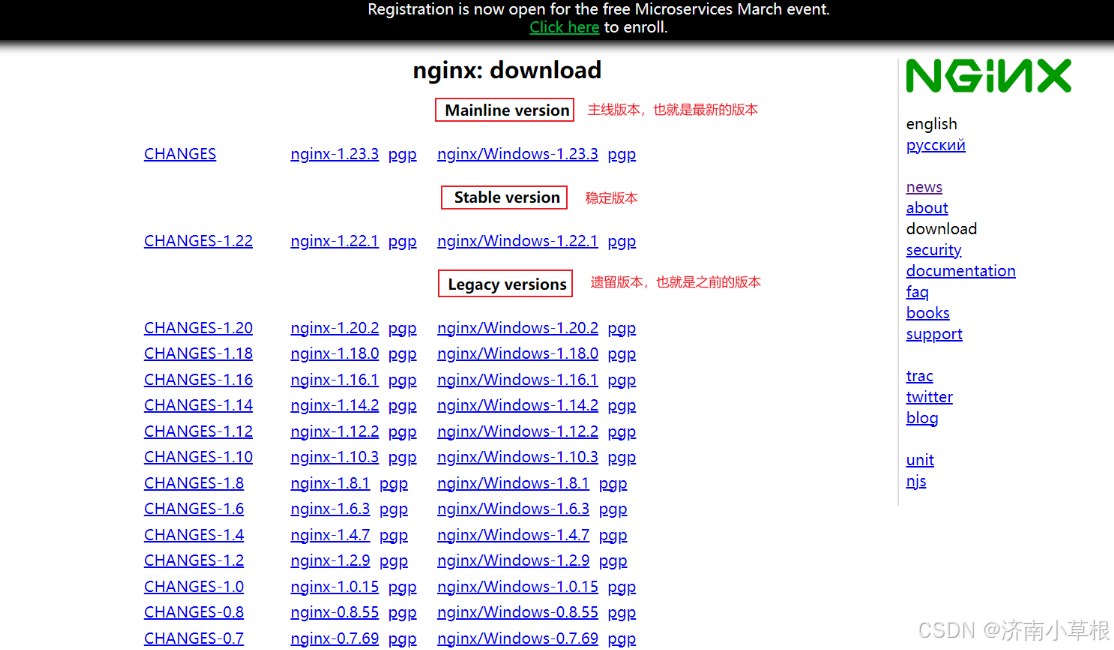1114x650 pixels.
Task: Open CHANGES-1.2 link
Action: pos(194,561)
